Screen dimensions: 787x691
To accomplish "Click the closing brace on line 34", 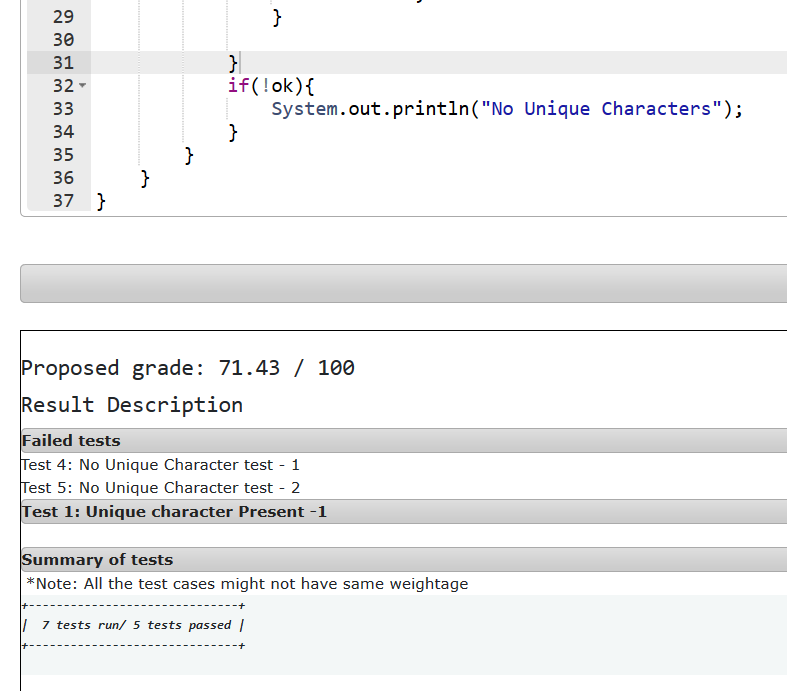I will click(233, 132).
